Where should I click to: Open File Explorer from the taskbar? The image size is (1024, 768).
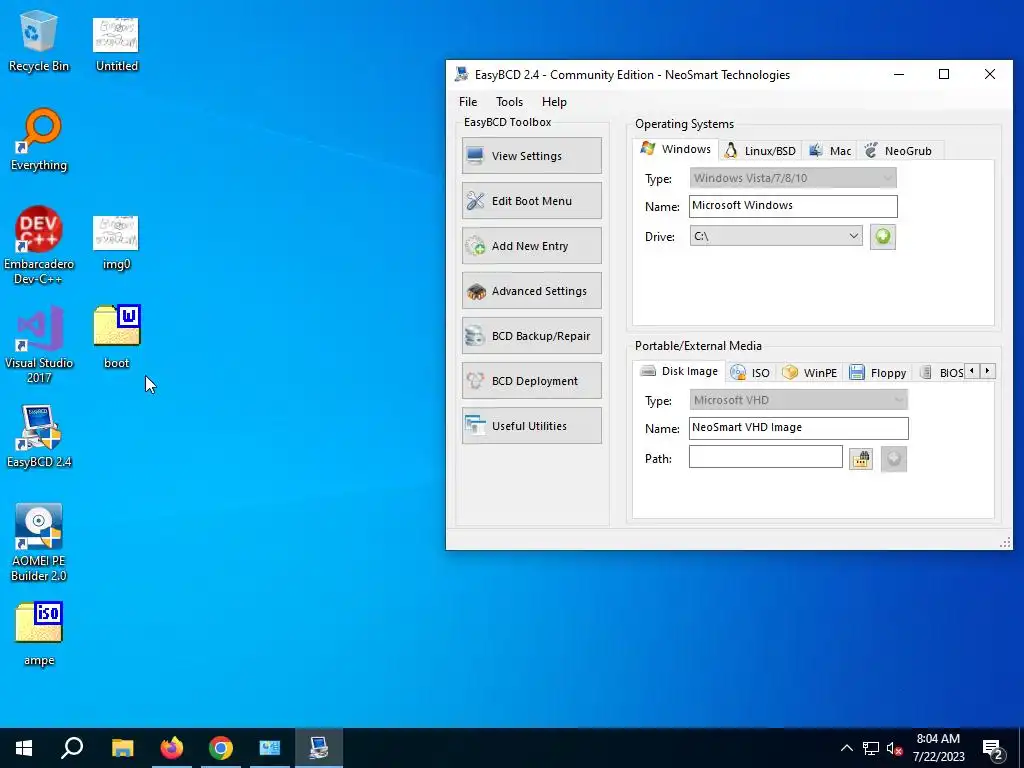pos(122,748)
